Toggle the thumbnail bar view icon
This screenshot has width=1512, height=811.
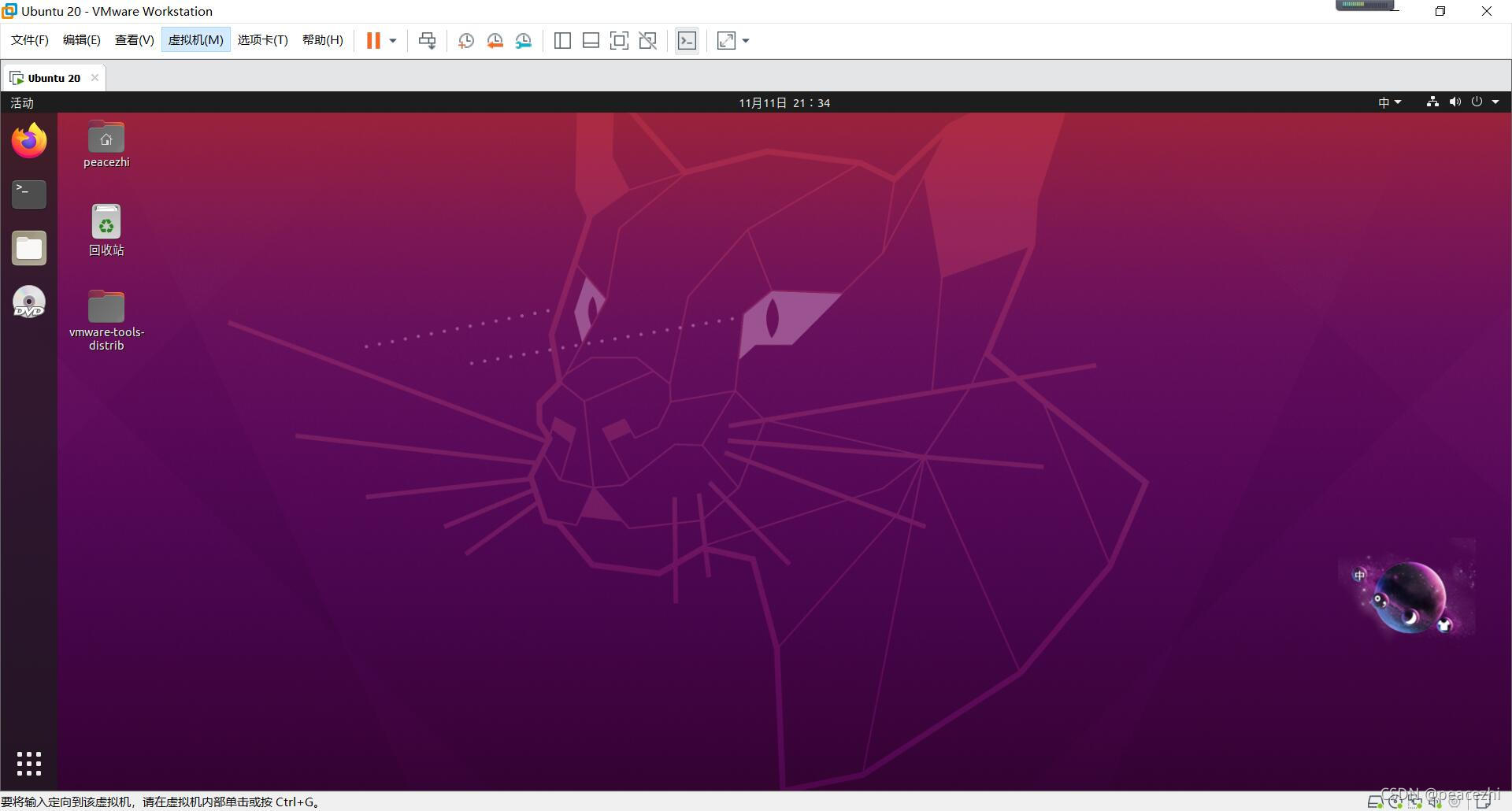(x=591, y=41)
